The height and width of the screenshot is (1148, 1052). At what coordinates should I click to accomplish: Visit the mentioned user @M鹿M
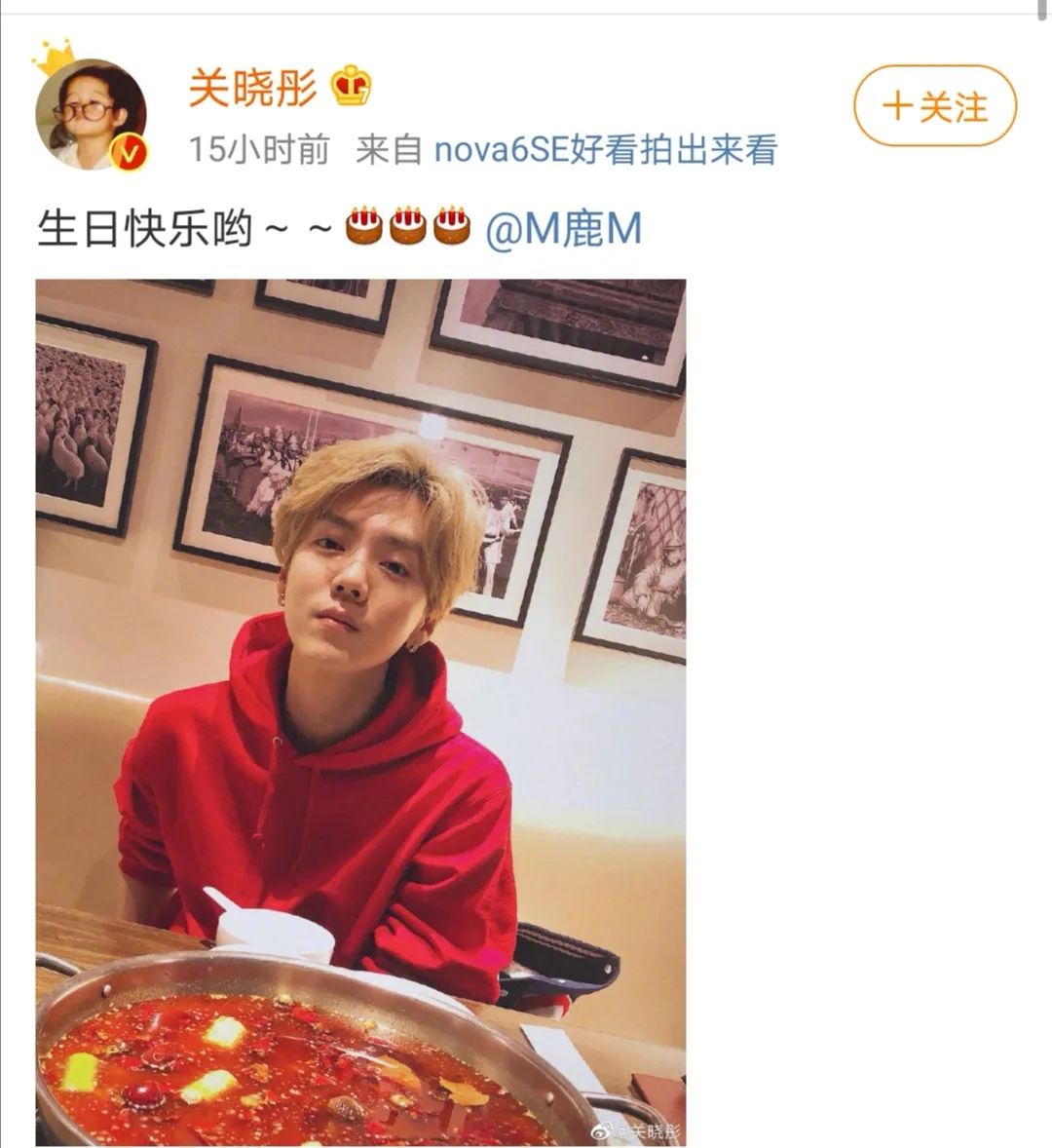(x=563, y=228)
